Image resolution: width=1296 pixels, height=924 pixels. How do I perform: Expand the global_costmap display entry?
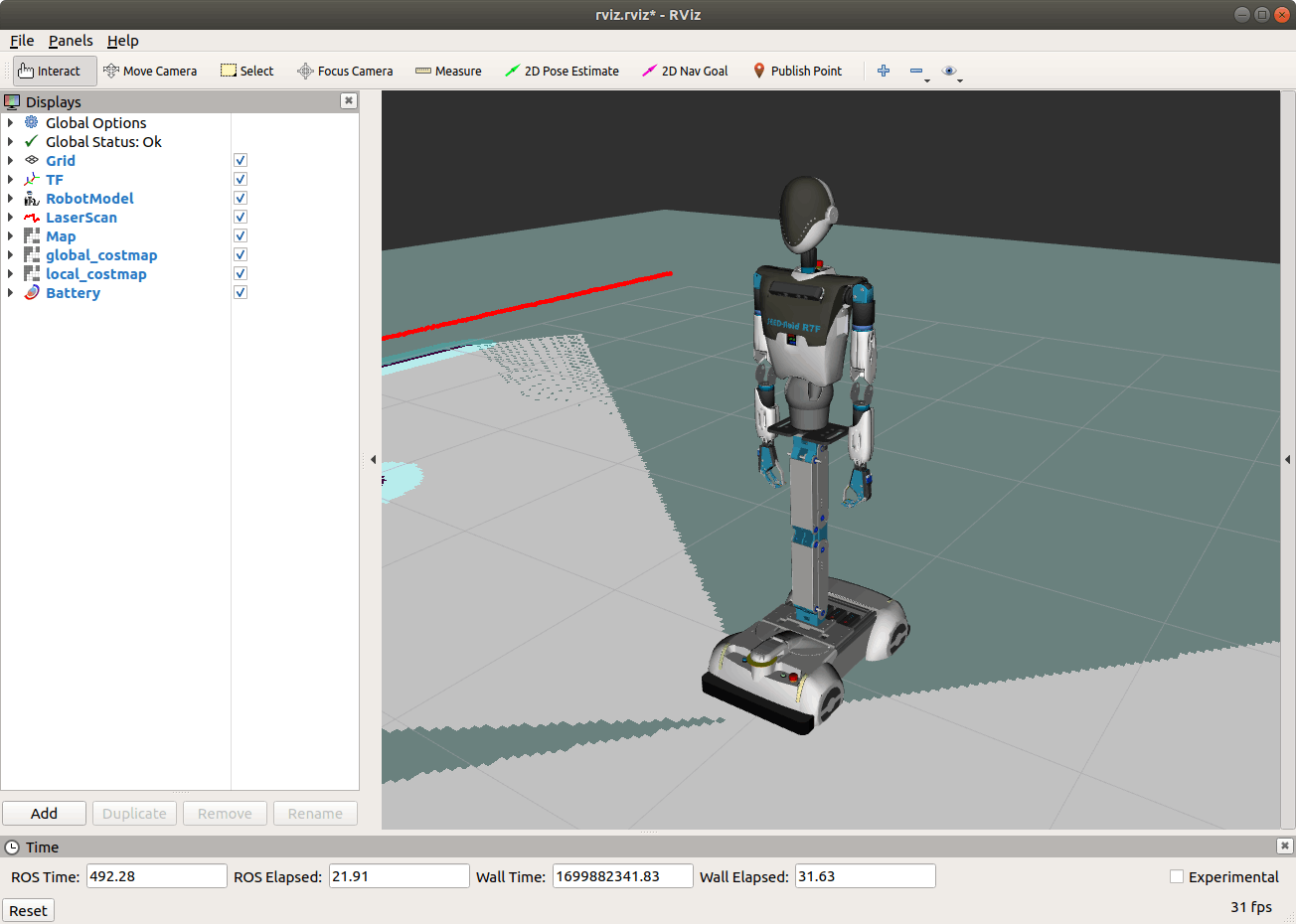11,255
